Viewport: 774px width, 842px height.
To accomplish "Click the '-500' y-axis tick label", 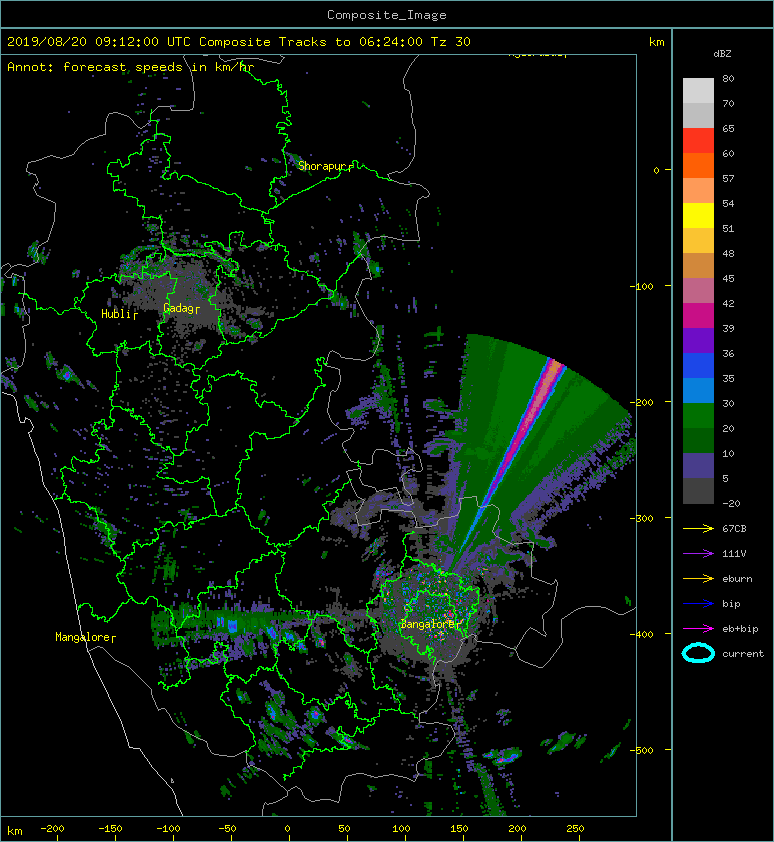I will [x=641, y=750].
